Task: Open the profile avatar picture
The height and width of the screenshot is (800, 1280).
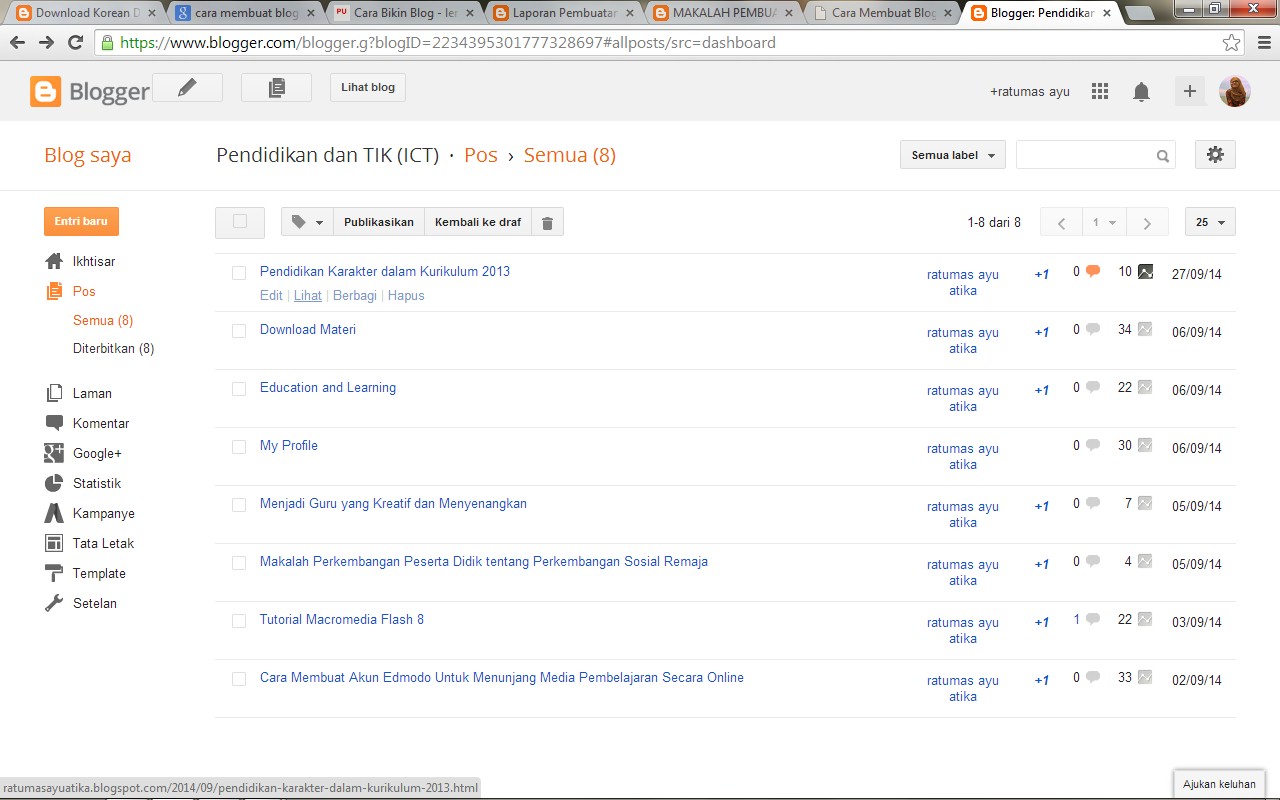Action: coord(1235,91)
